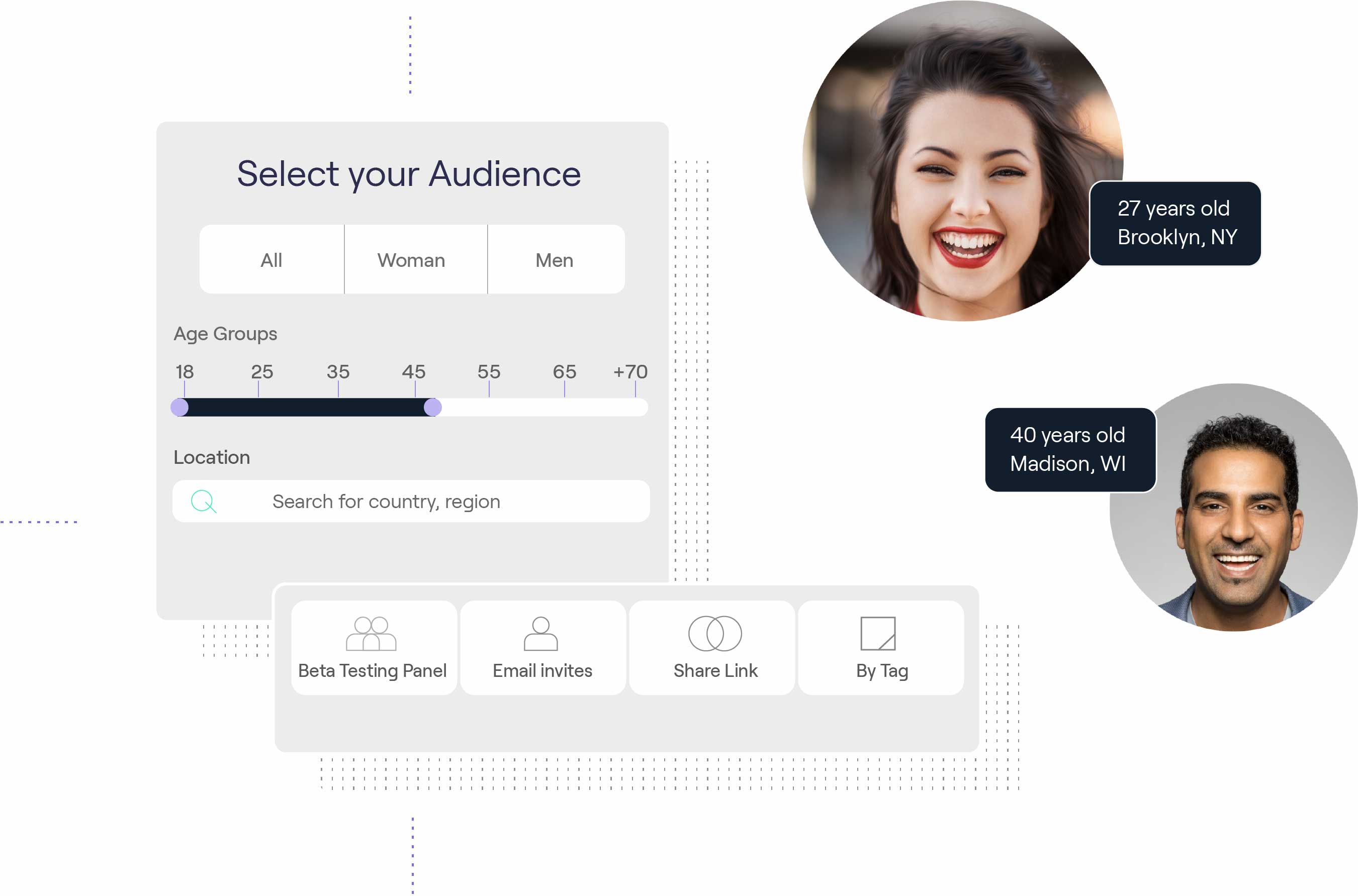Select the Woman audience option

pos(412,260)
